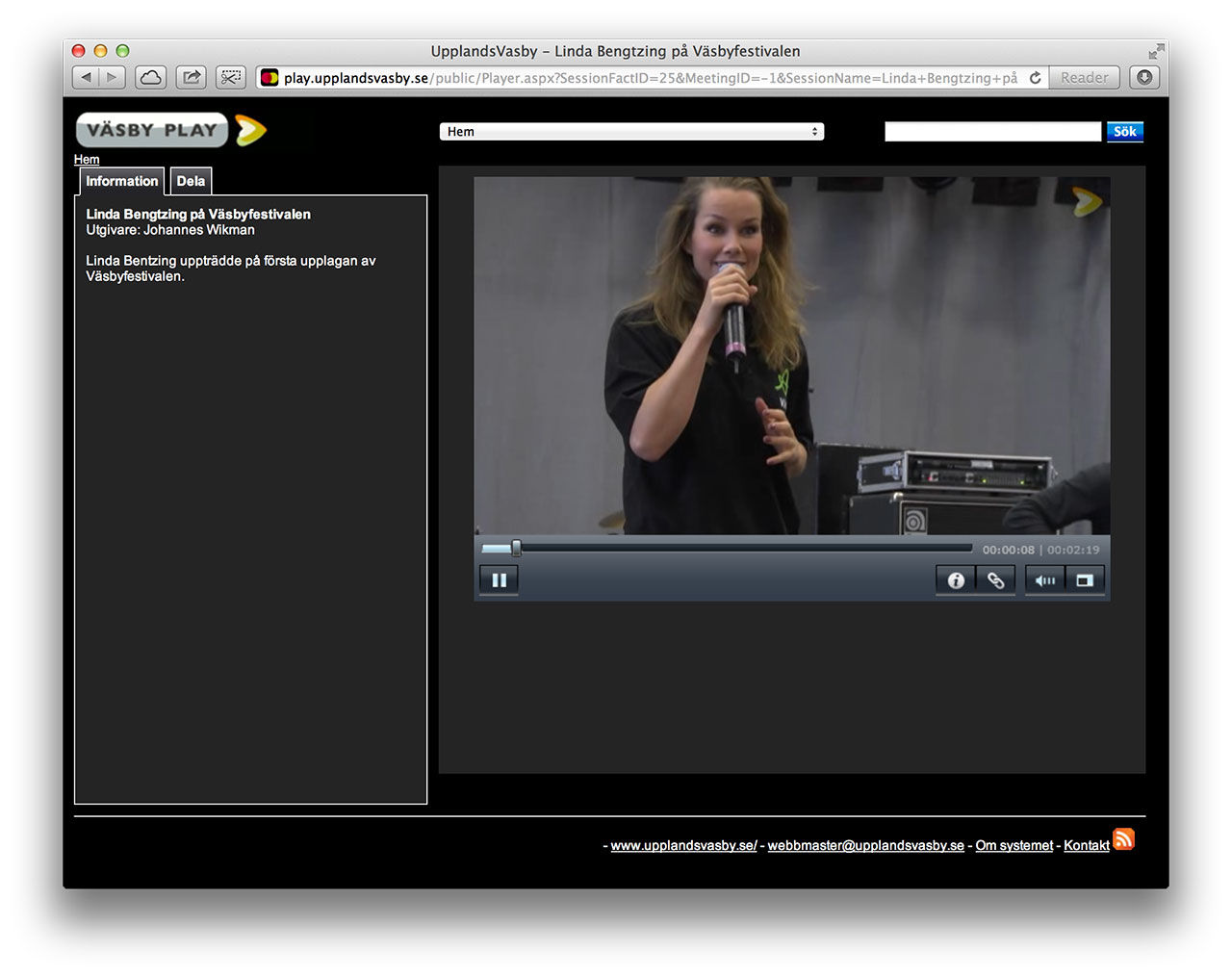Click the scissors toolbar extension button
Image resolution: width=1232 pixels, height=976 pixels.
click(231, 78)
